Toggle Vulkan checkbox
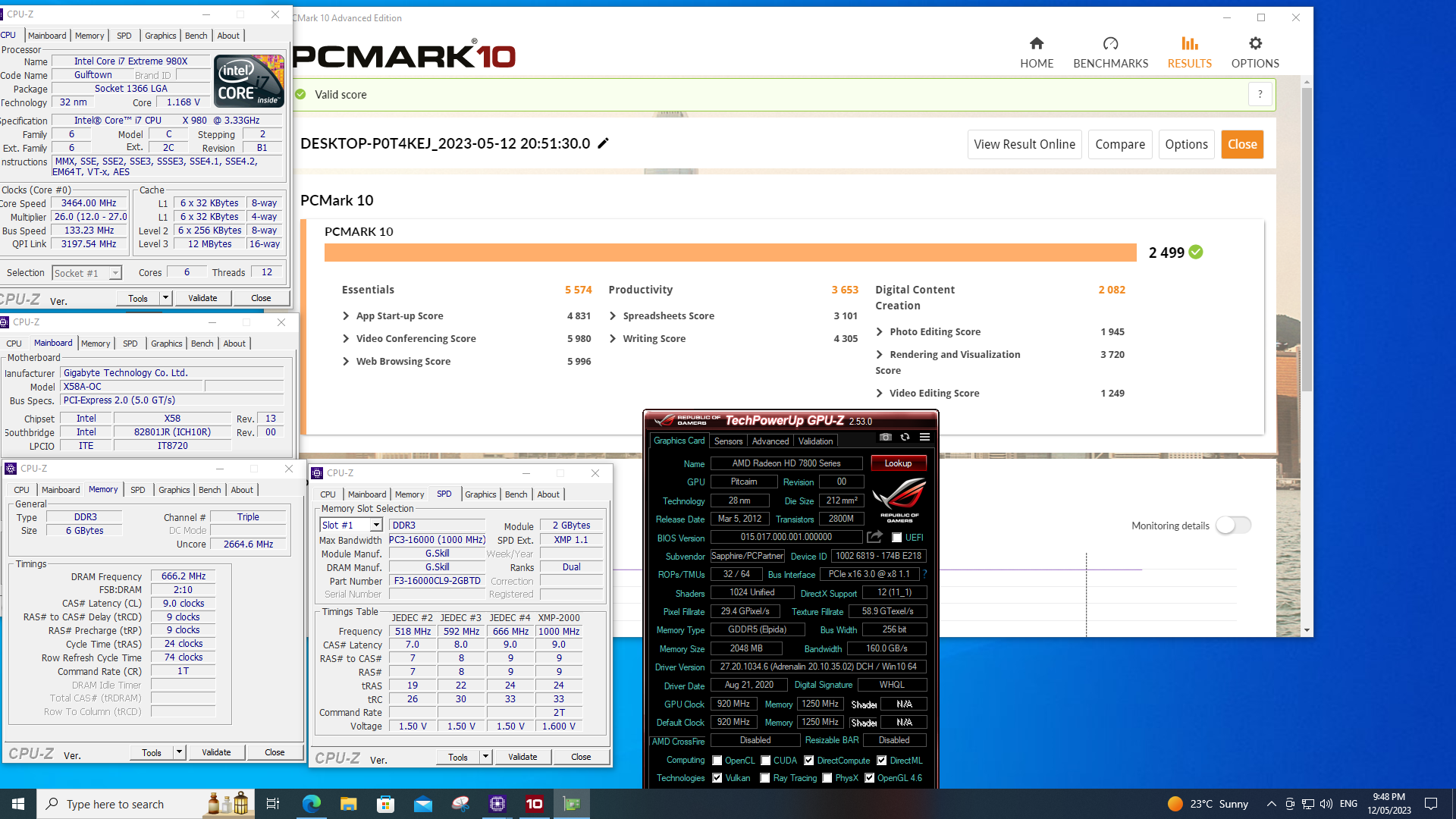Screen dimensions: 1456x819 (x=717, y=778)
